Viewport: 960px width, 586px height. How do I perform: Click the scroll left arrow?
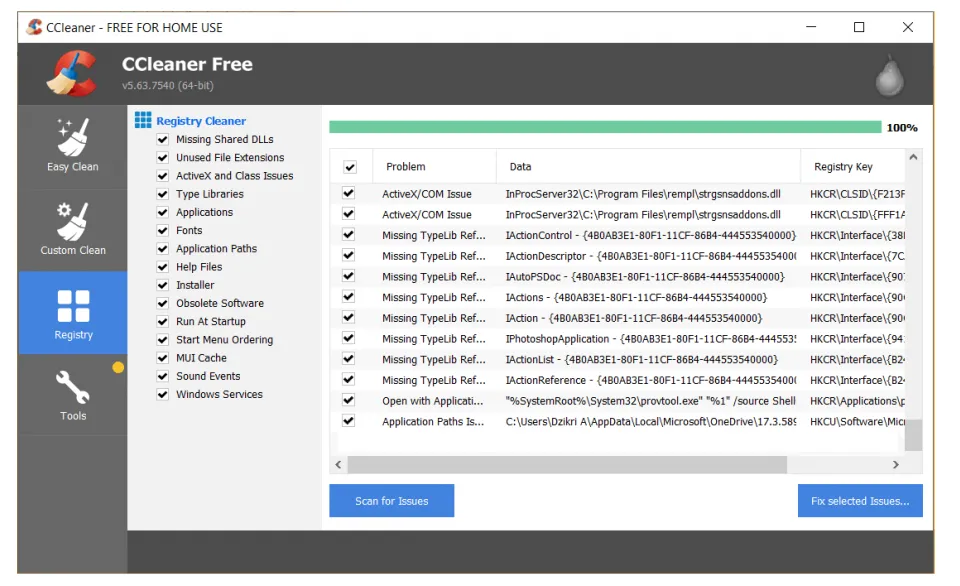[339, 465]
